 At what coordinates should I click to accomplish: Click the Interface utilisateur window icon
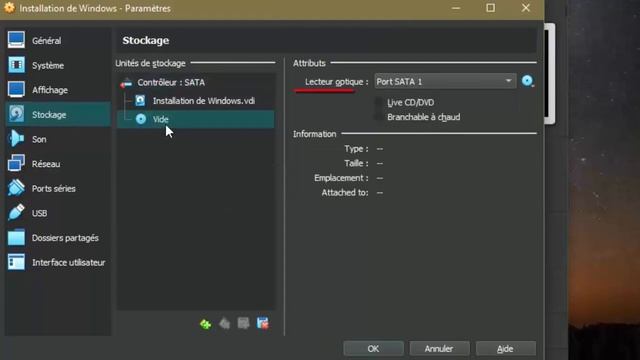[16, 262]
